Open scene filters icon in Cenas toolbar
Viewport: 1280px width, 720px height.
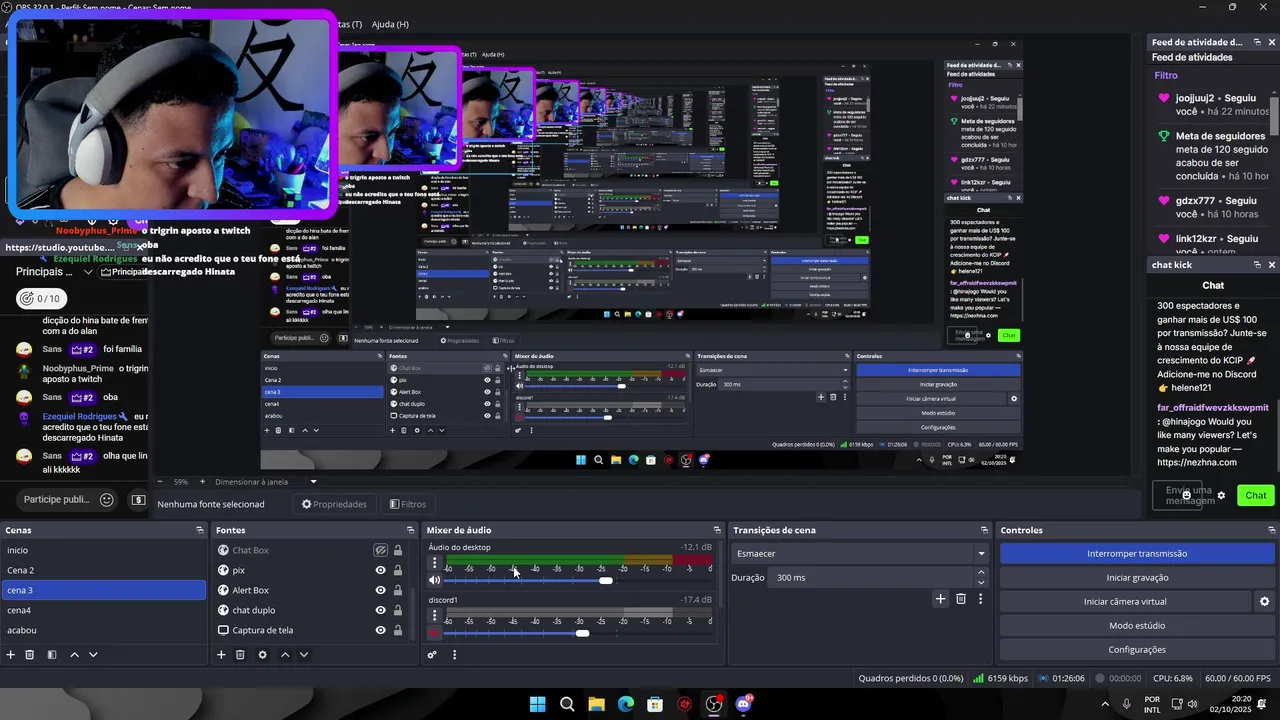52,655
